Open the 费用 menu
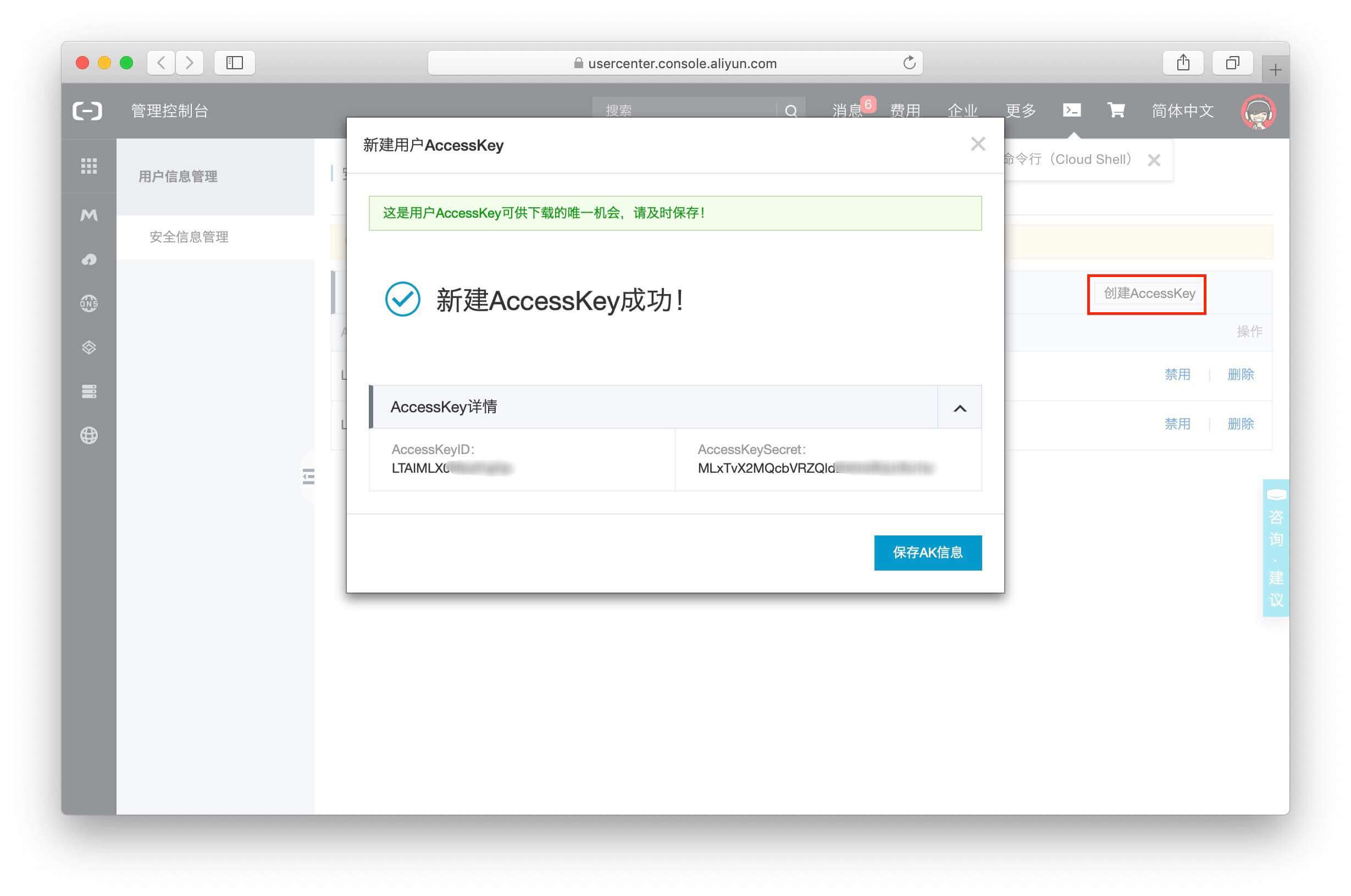 (x=905, y=110)
